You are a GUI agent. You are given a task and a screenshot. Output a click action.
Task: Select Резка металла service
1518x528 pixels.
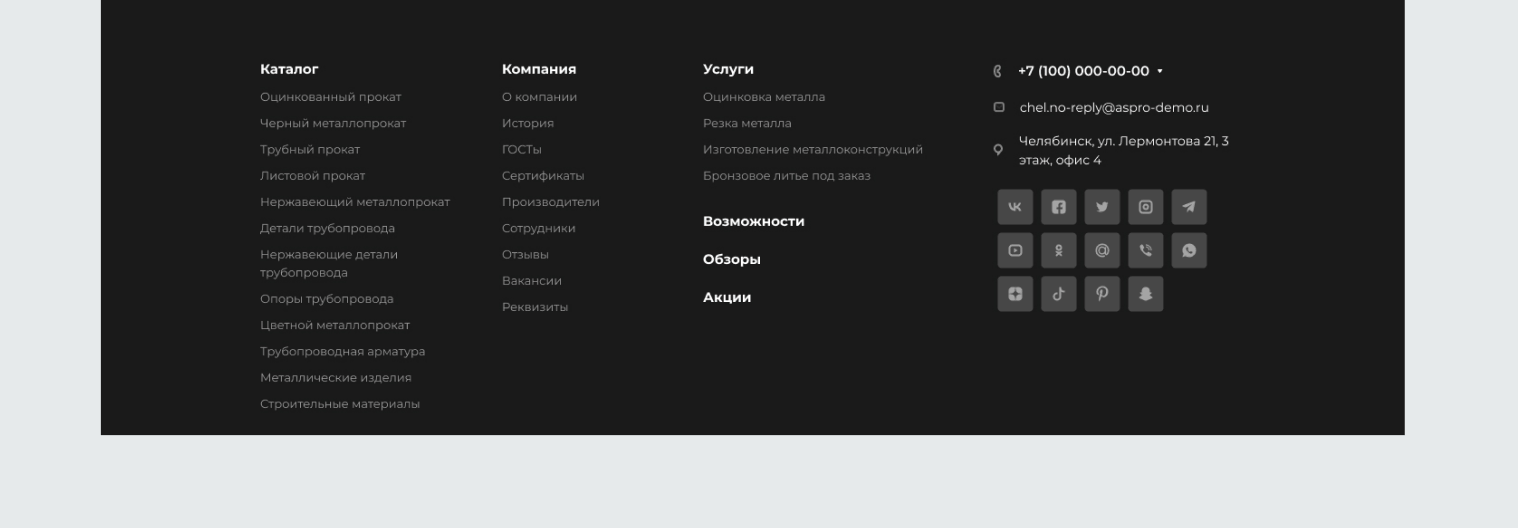(x=747, y=123)
